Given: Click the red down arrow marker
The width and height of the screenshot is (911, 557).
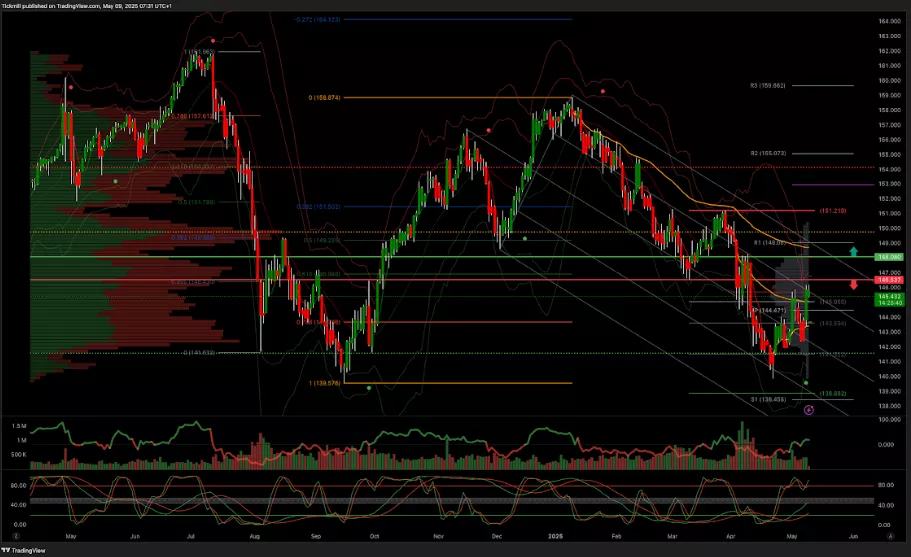Looking at the screenshot, I should [x=852, y=284].
